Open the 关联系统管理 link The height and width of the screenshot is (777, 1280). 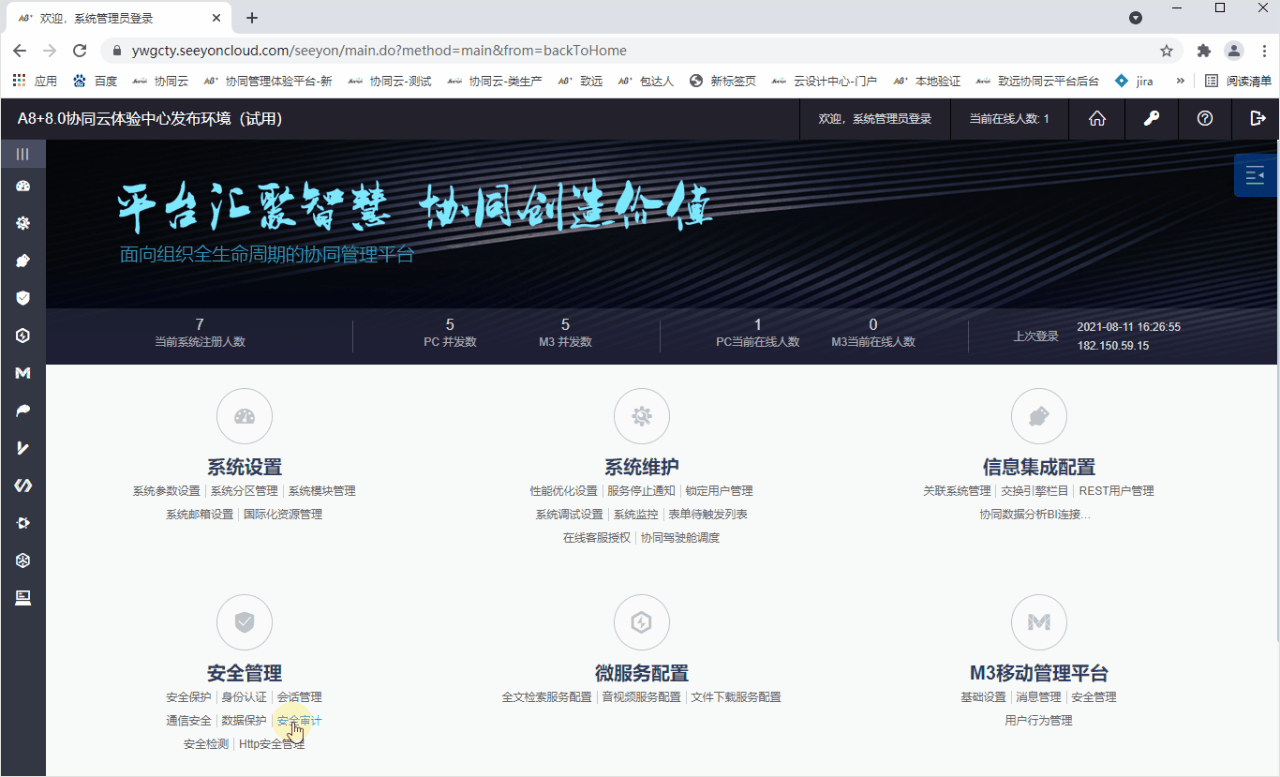click(x=957, y=491)
